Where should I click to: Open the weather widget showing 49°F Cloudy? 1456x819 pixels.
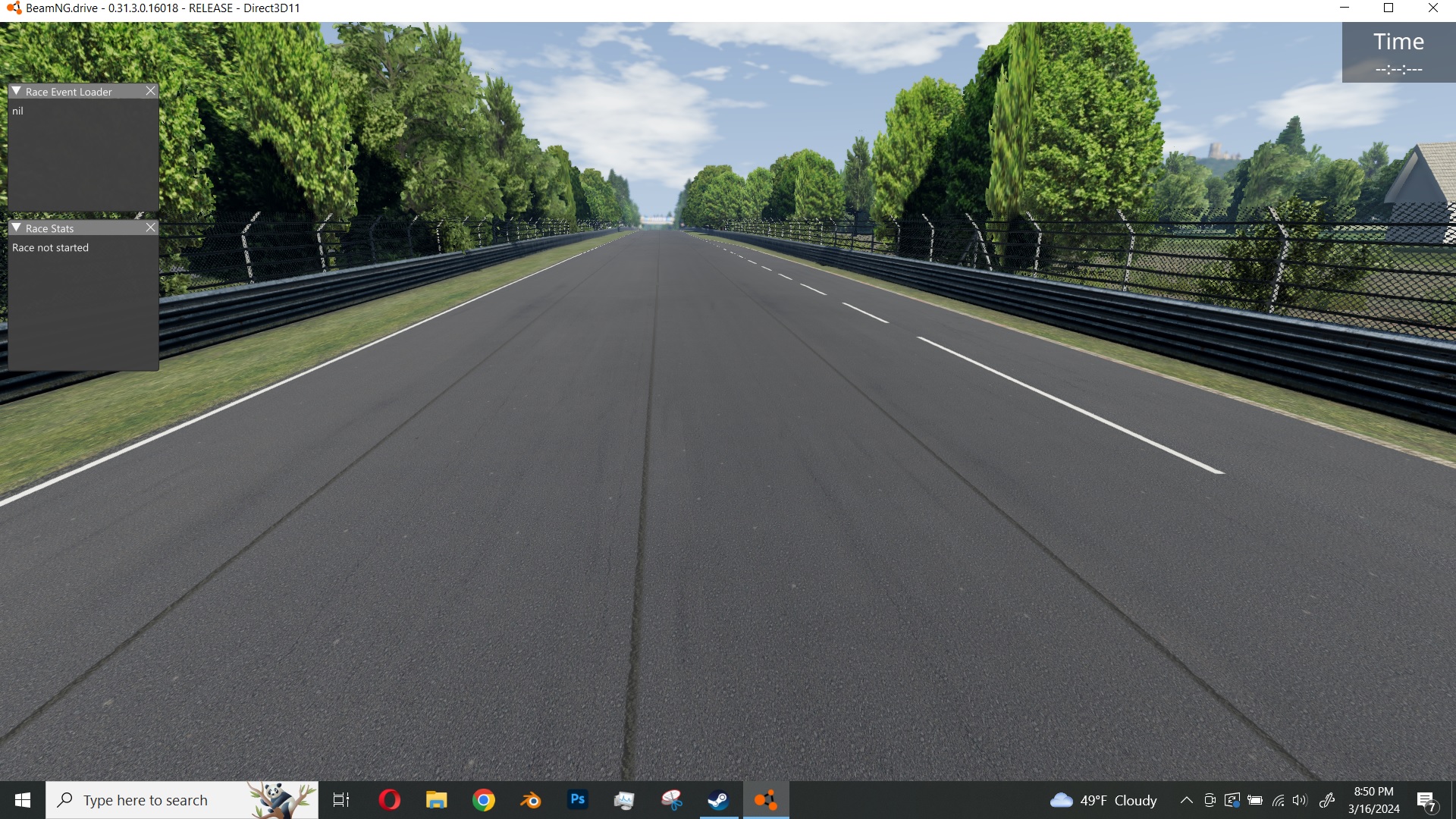point(1103,800)
